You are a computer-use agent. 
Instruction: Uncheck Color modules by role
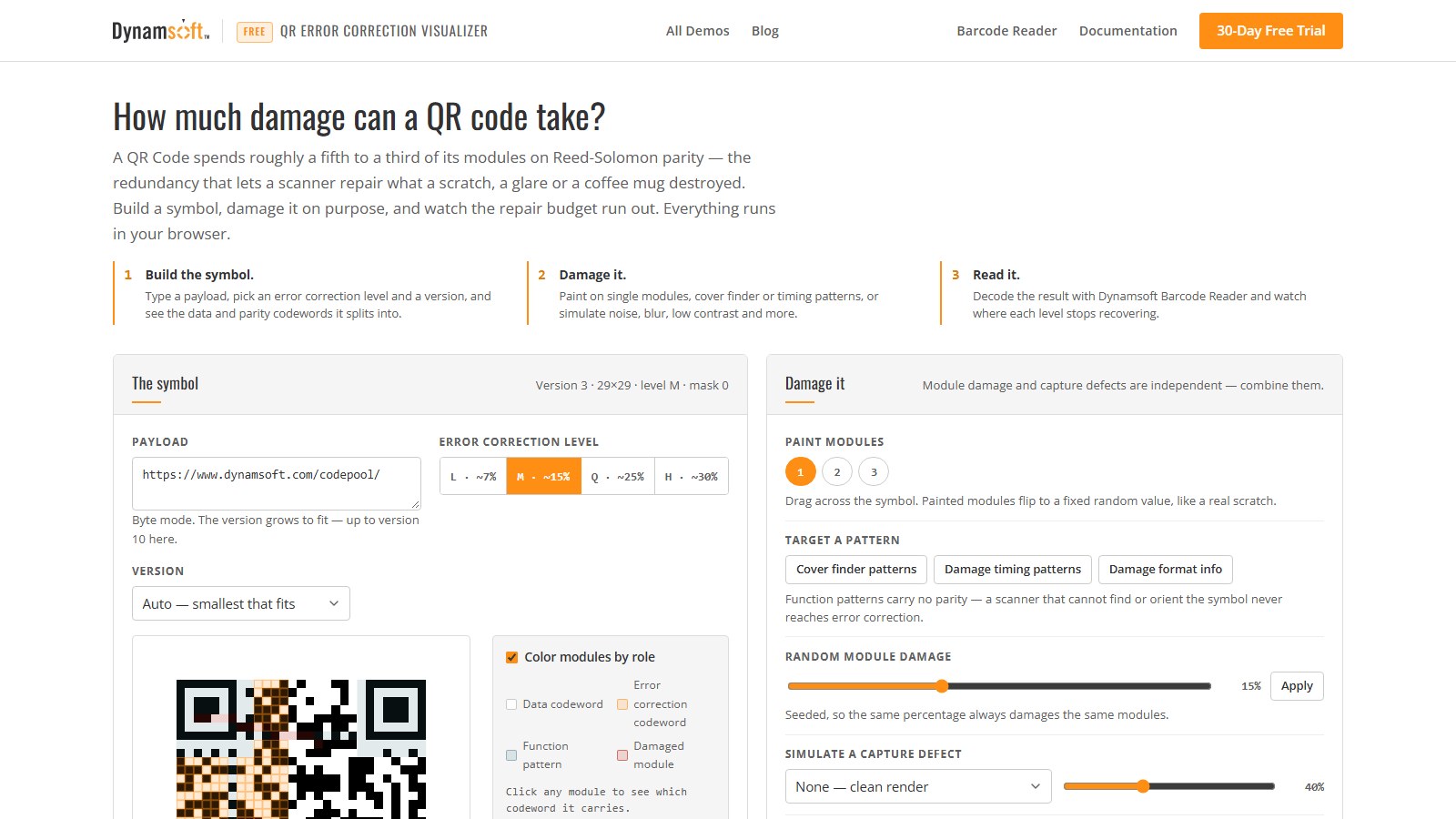[x=511, y=657]
